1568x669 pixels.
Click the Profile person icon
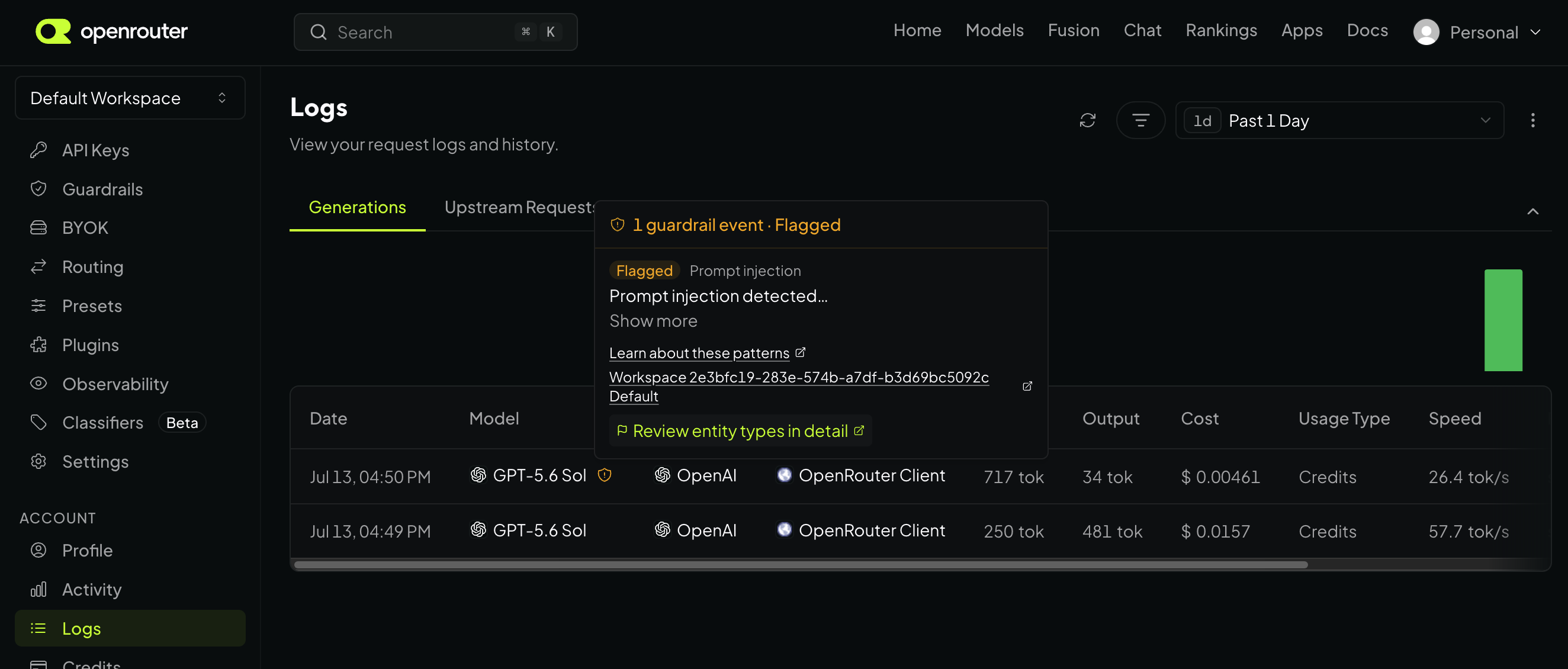click(x=38, y=550)
